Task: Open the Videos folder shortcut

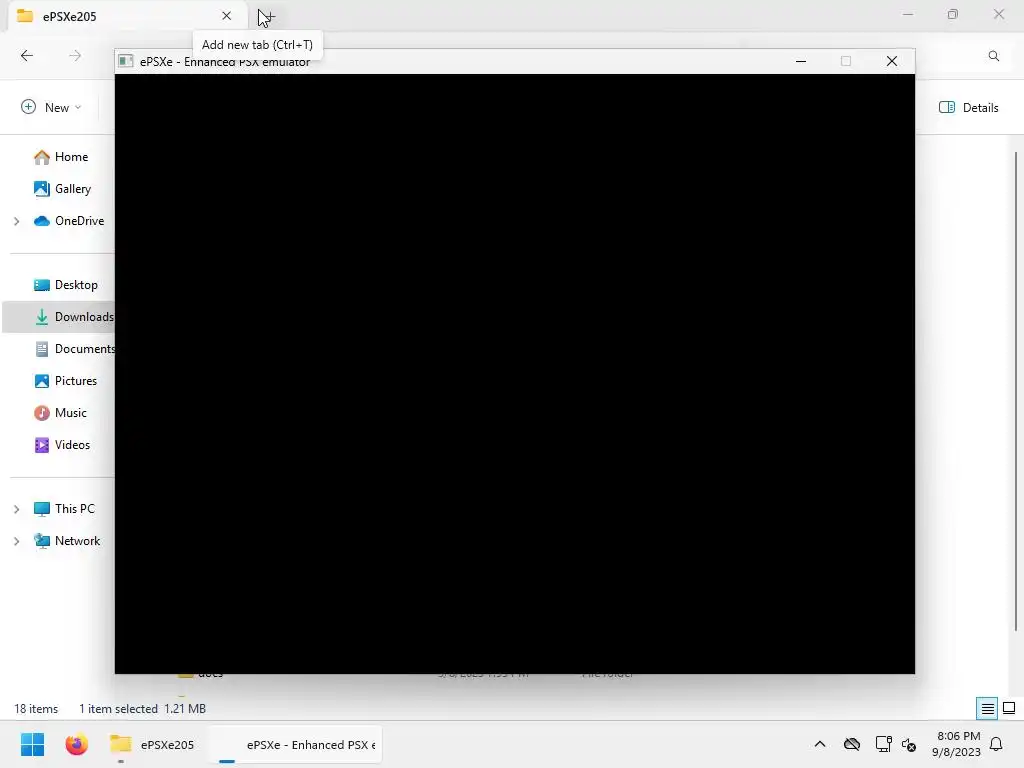Action: (72, 445)
